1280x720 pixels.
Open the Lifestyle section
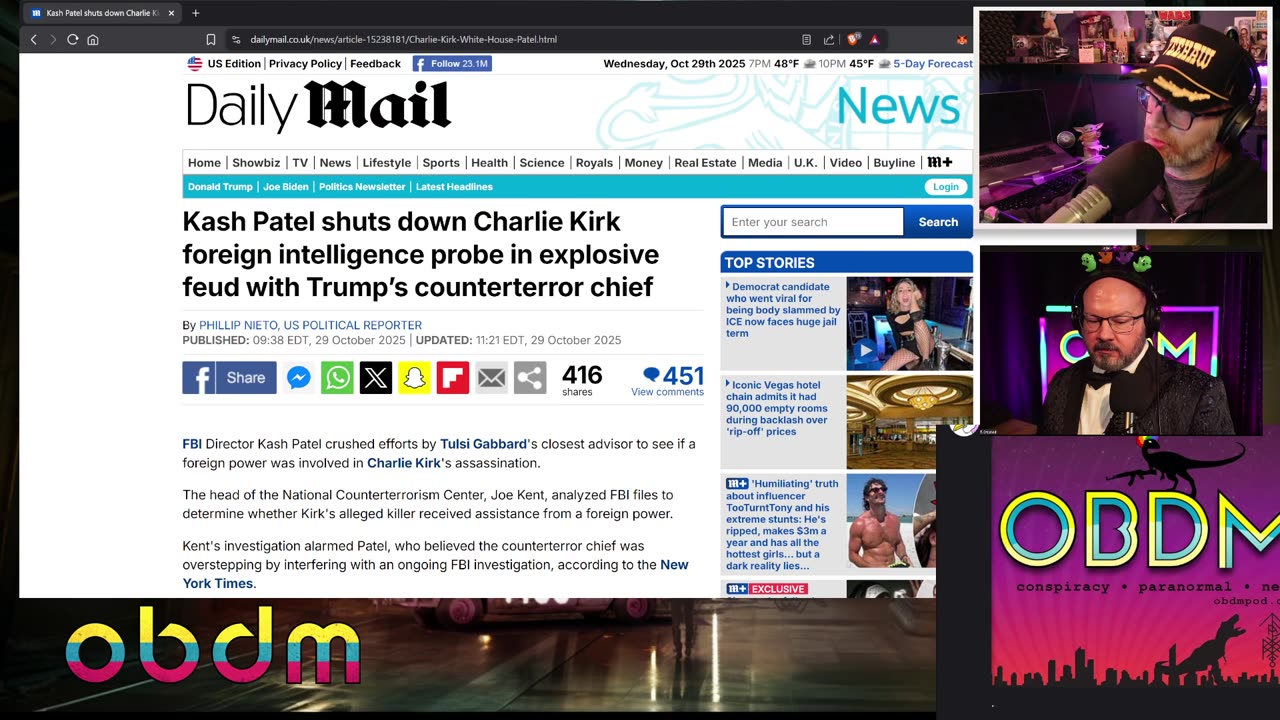click(386, 163)
